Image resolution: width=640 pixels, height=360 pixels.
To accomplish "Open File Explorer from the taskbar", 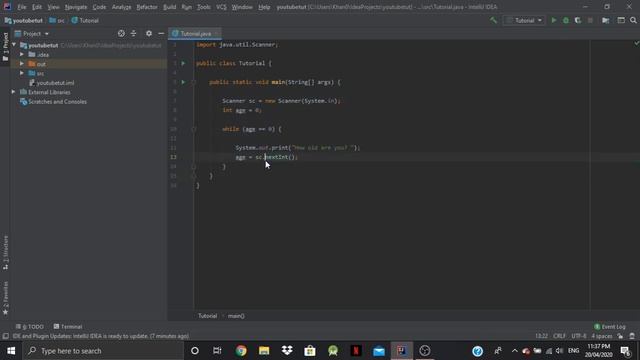I will pyautogui.click(x=264, y=351).
